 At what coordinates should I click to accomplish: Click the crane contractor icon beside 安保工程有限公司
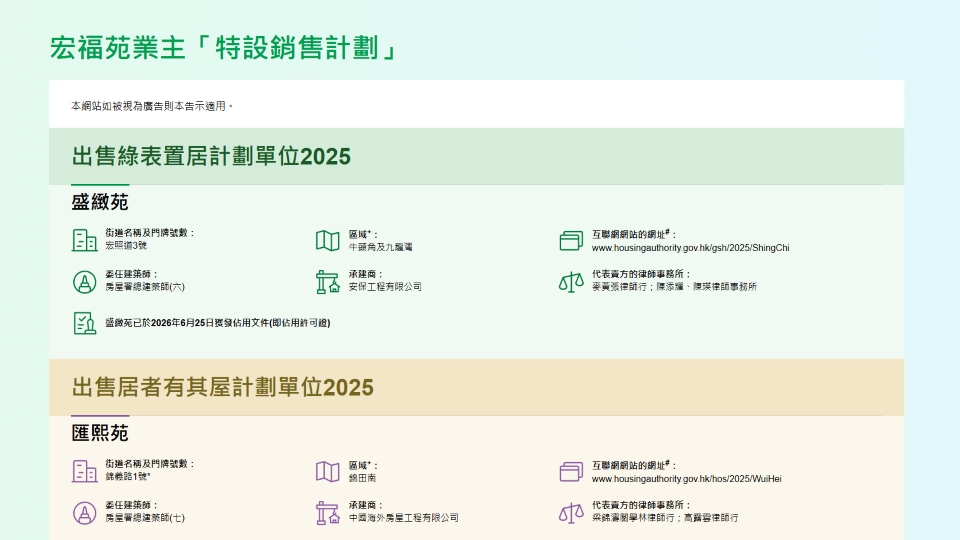pos(328,282)
